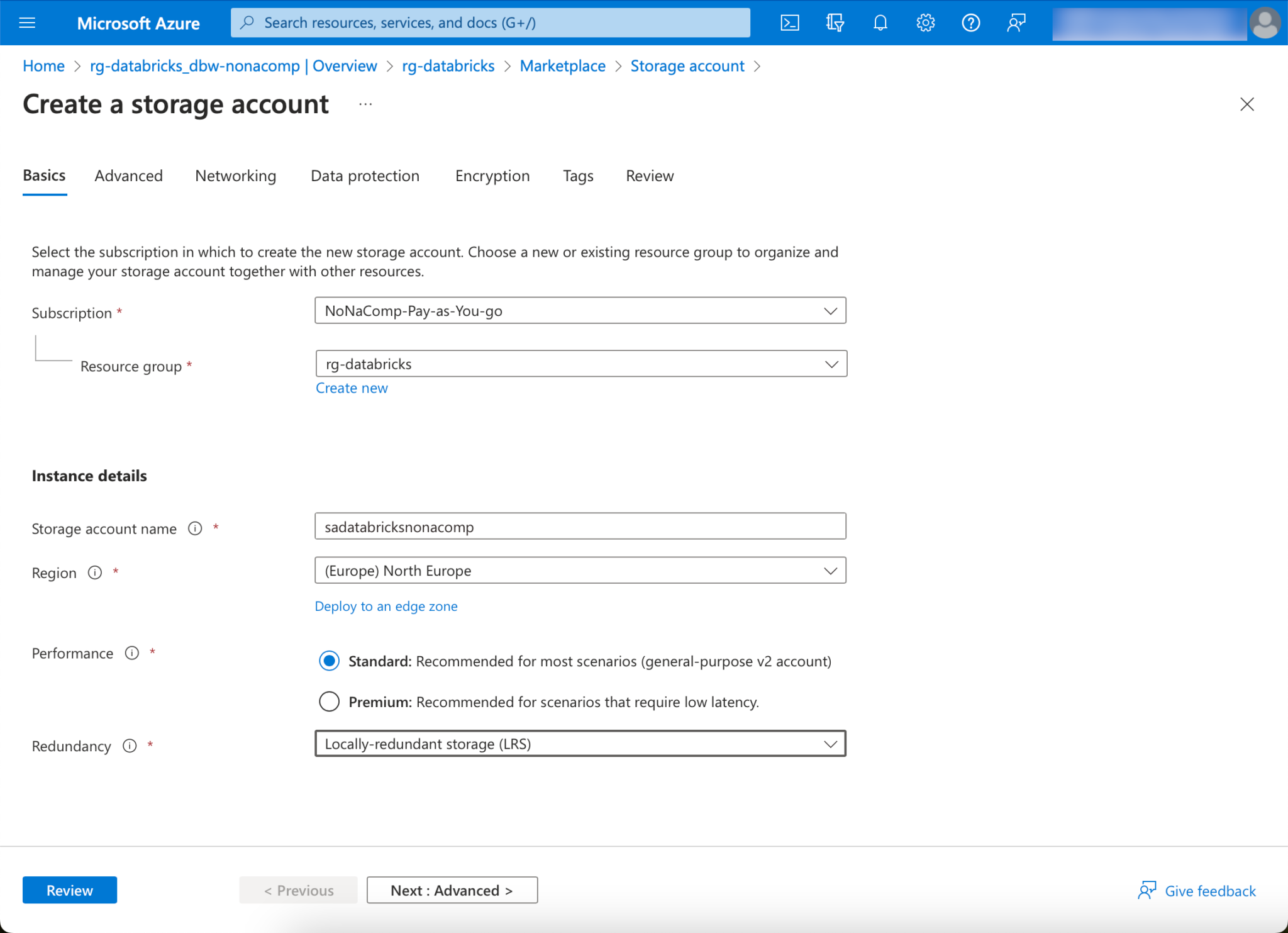Switch to the Networking tab

235,176
